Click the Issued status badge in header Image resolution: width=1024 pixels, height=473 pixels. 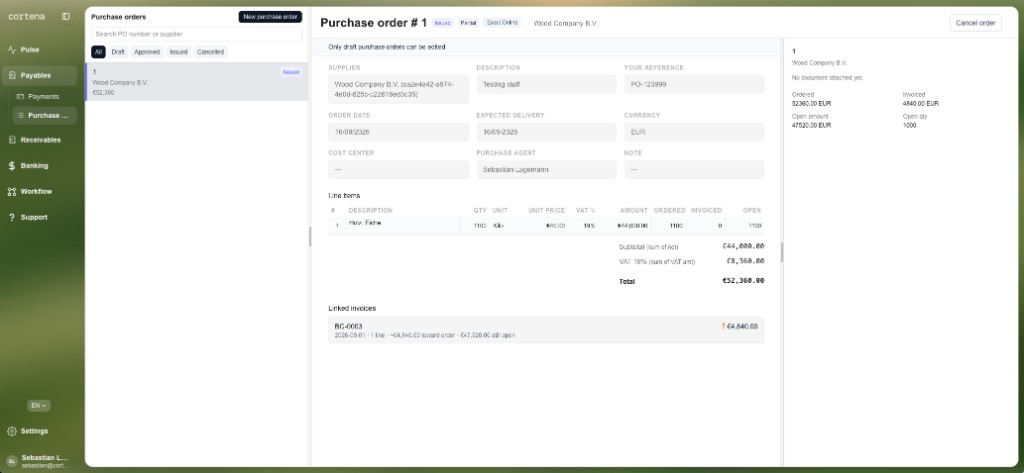[x=442, y=23]
